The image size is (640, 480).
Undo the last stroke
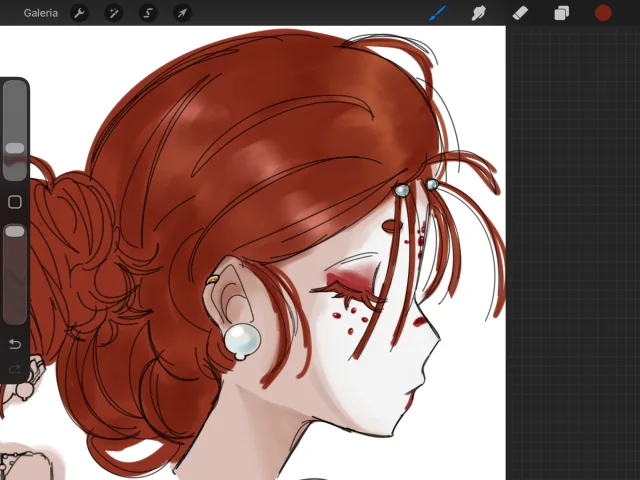(x=15, y=344)
